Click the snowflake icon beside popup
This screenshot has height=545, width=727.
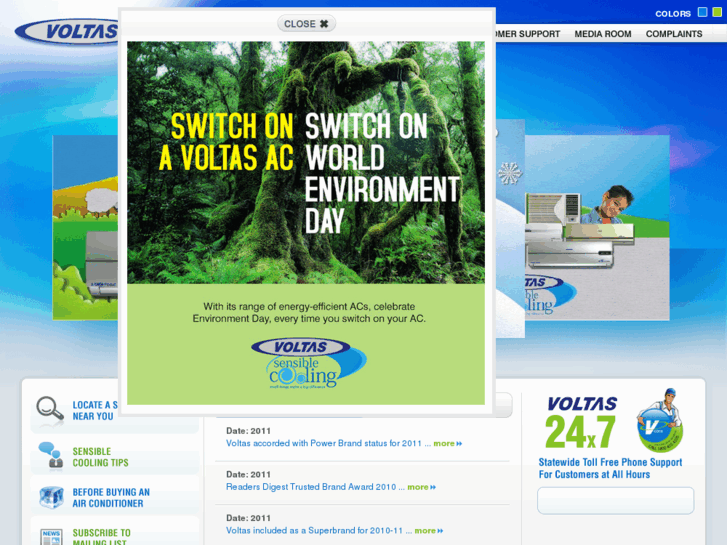tap(510, 173)
